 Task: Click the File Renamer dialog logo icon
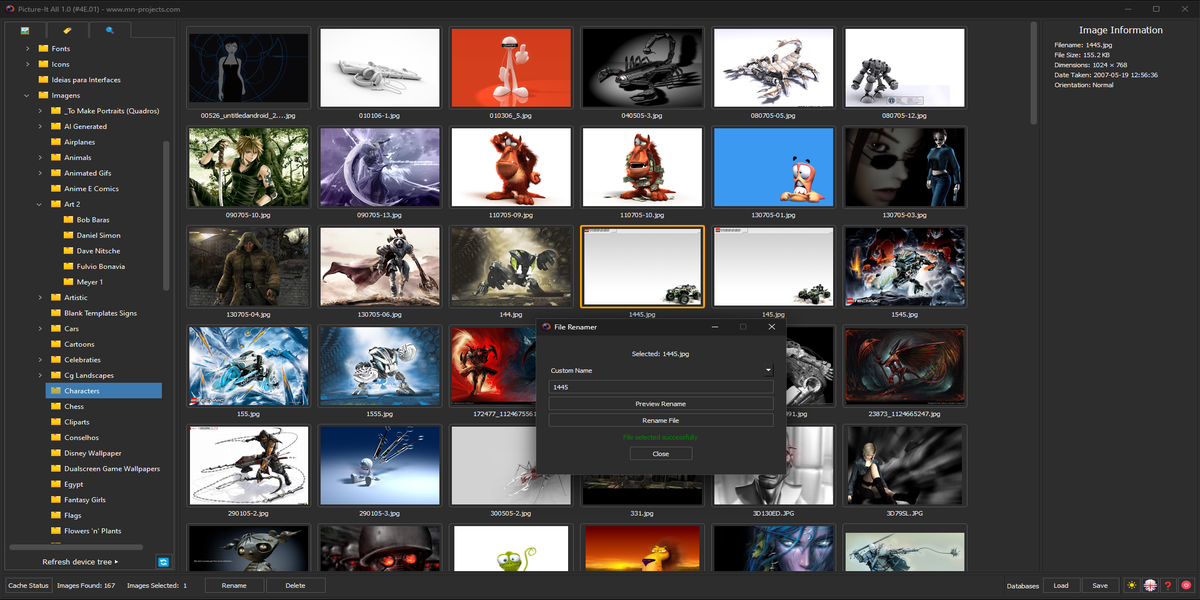point(546,326)
